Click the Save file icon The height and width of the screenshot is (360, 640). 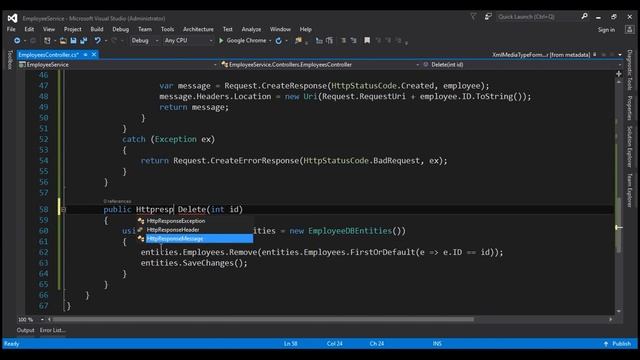(x=73, y=40)
